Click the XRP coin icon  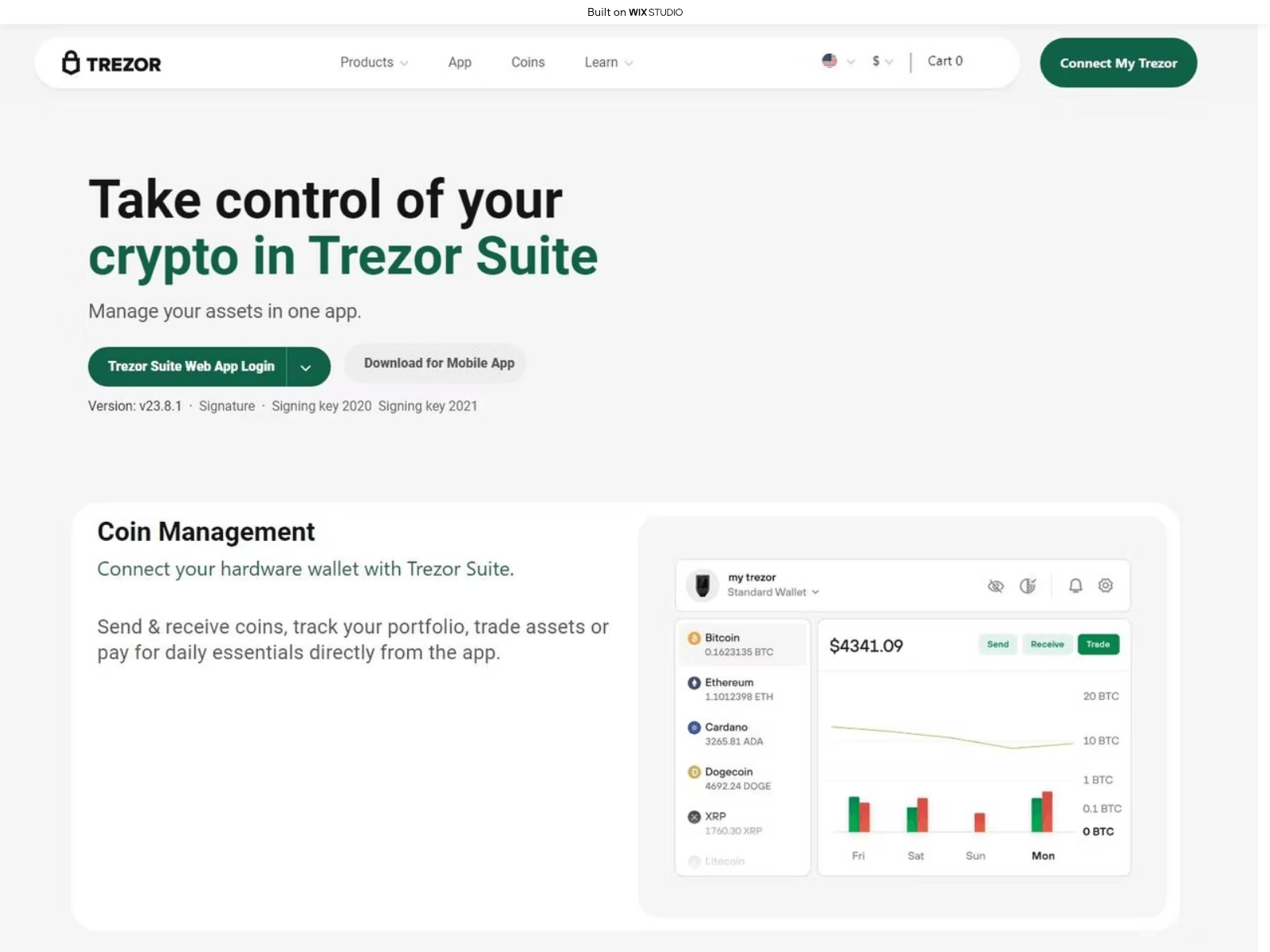pos(694,816)
